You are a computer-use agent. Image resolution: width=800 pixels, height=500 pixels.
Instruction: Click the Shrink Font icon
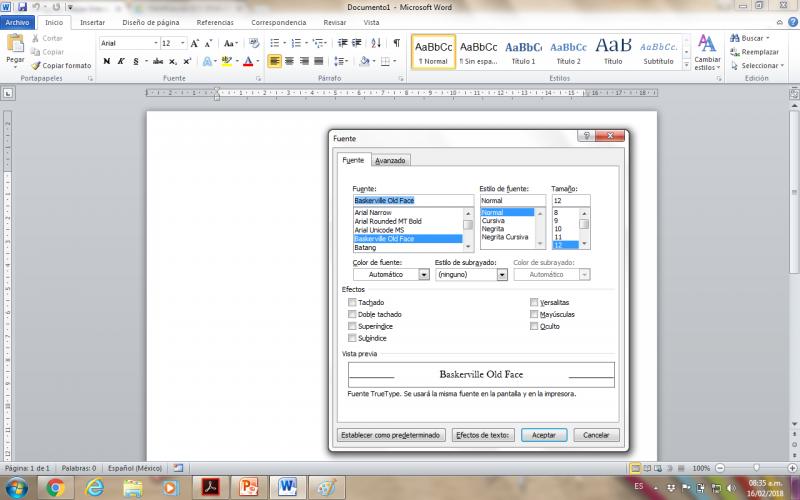208,43
